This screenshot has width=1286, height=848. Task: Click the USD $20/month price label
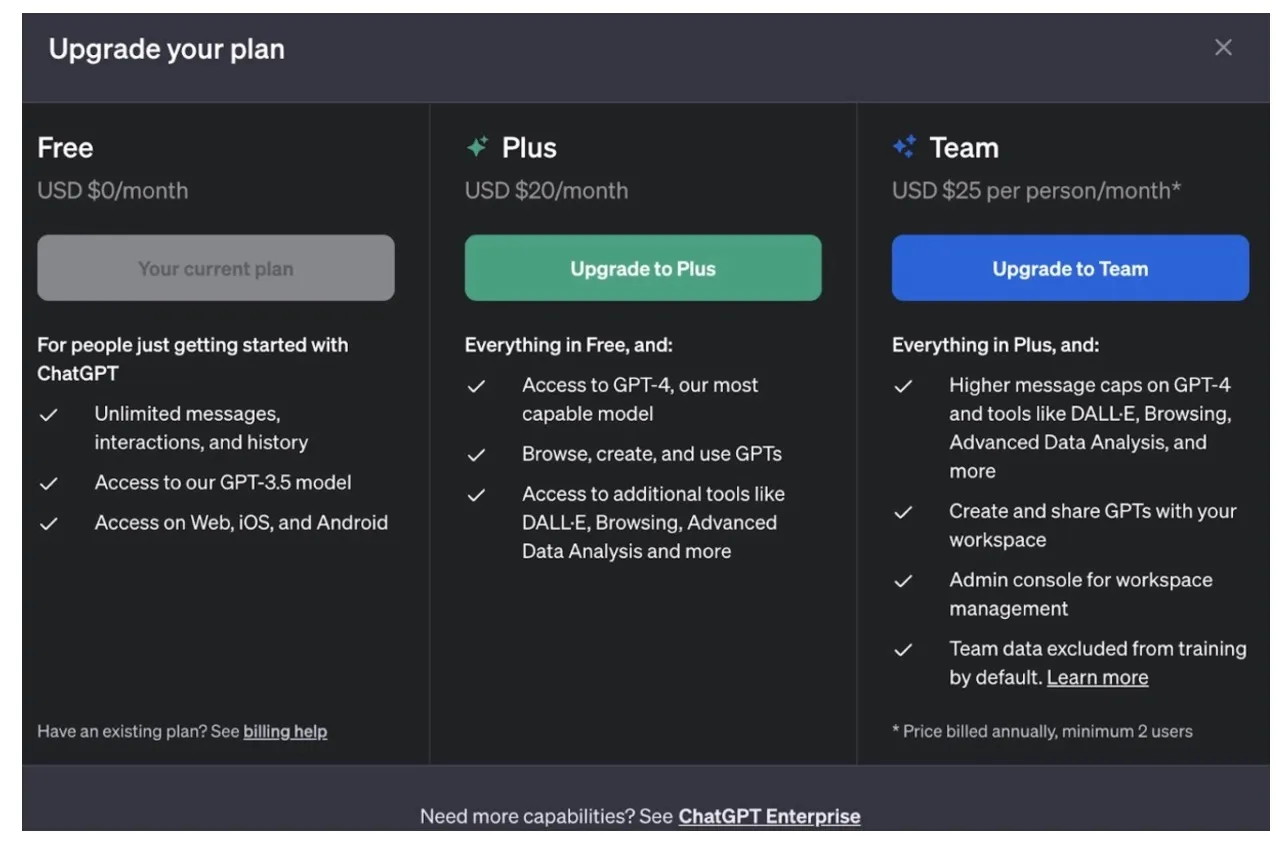pyautogui.click(x=546, y=189)
